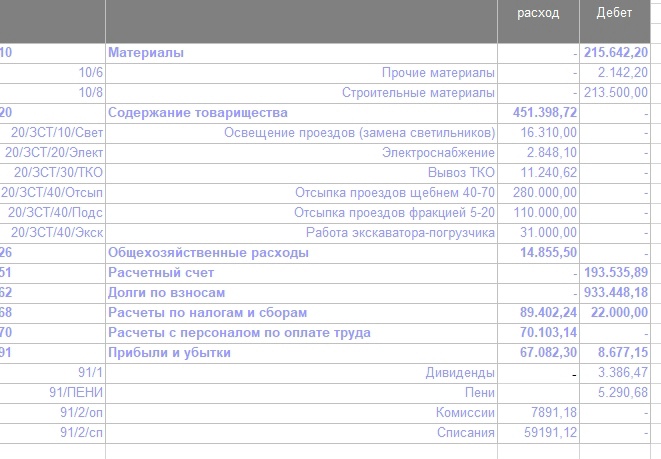
Task: Select the account code 10/8
Action: 91,92
